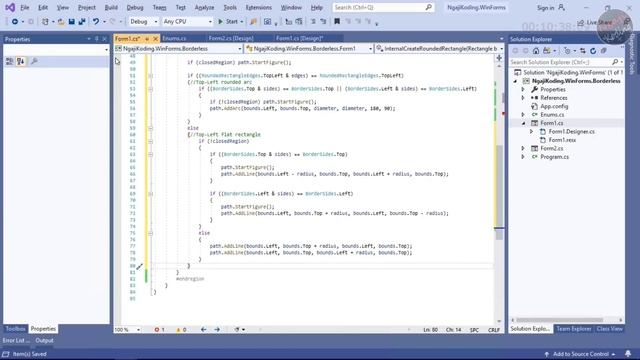Collapse the else block at line 75

pos(151,233)
